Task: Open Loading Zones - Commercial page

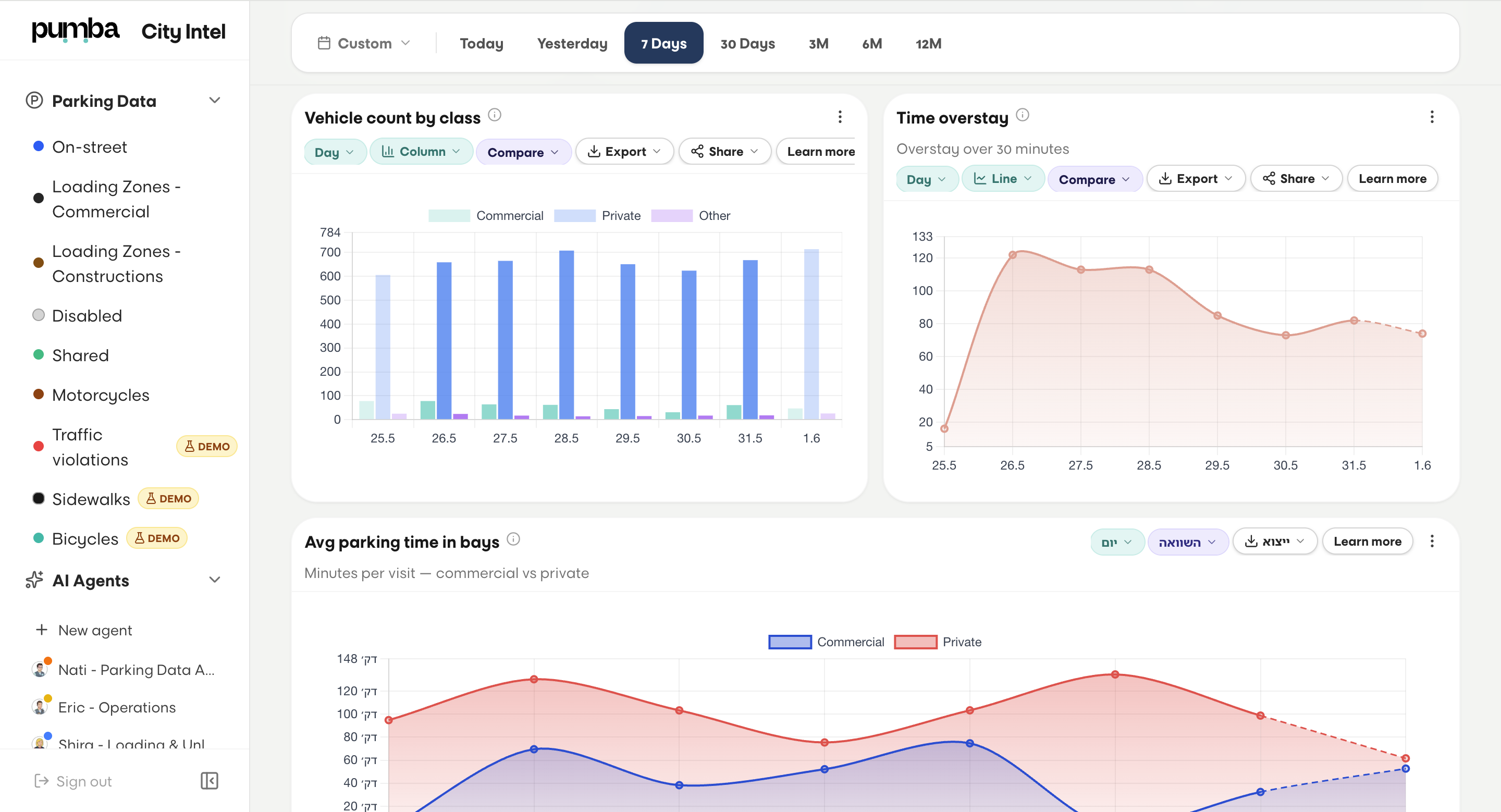Action: tap(117, 199)
